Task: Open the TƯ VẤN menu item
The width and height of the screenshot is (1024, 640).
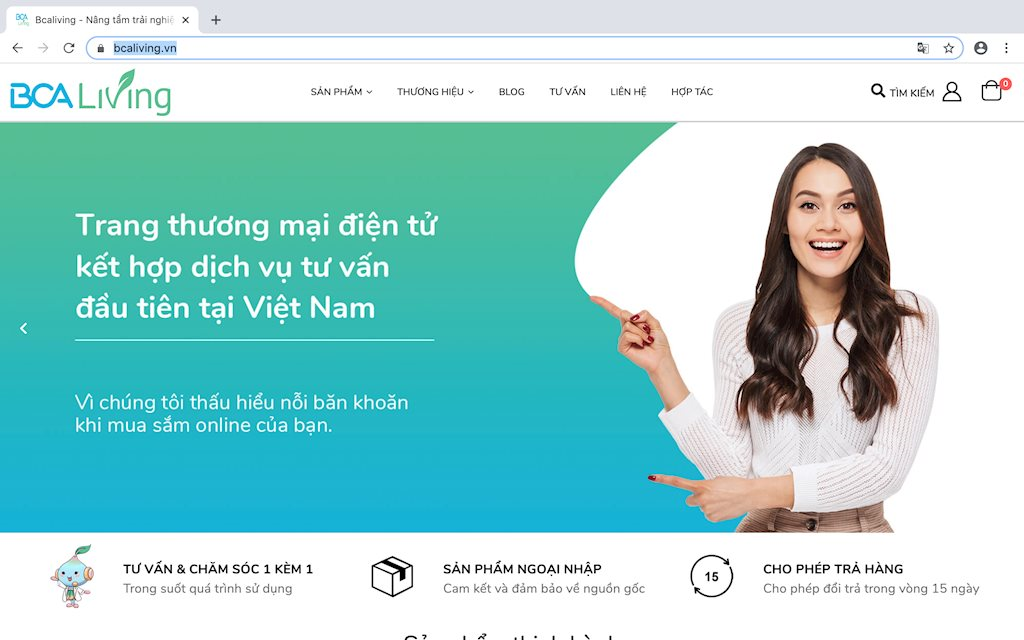Action: (x=567, y=91)
